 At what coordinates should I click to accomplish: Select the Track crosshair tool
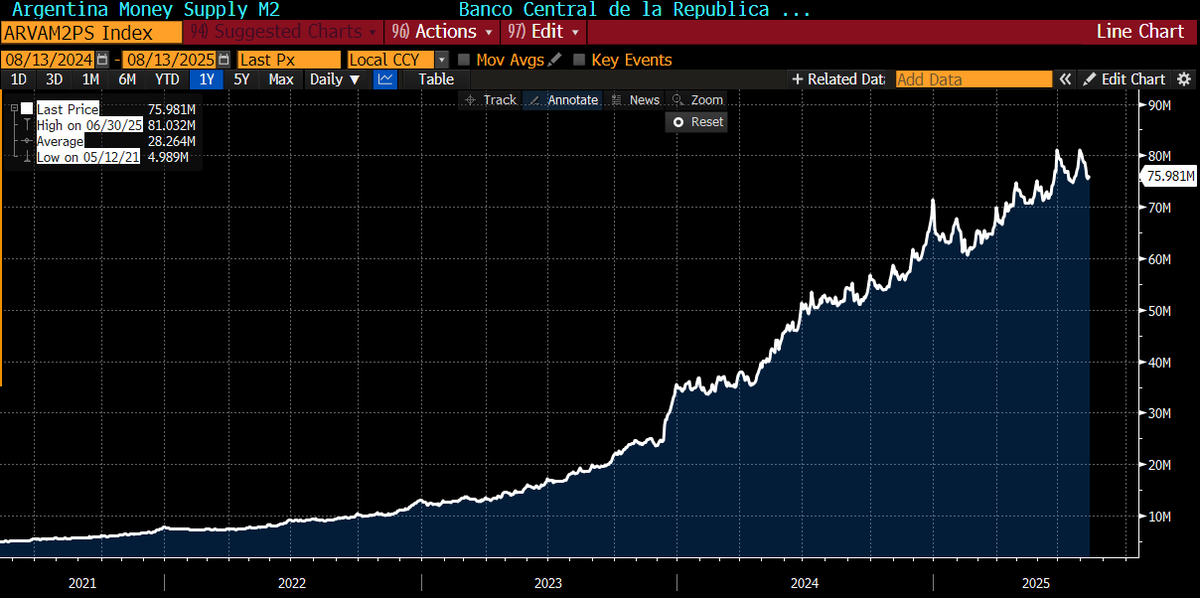point(489,99)
